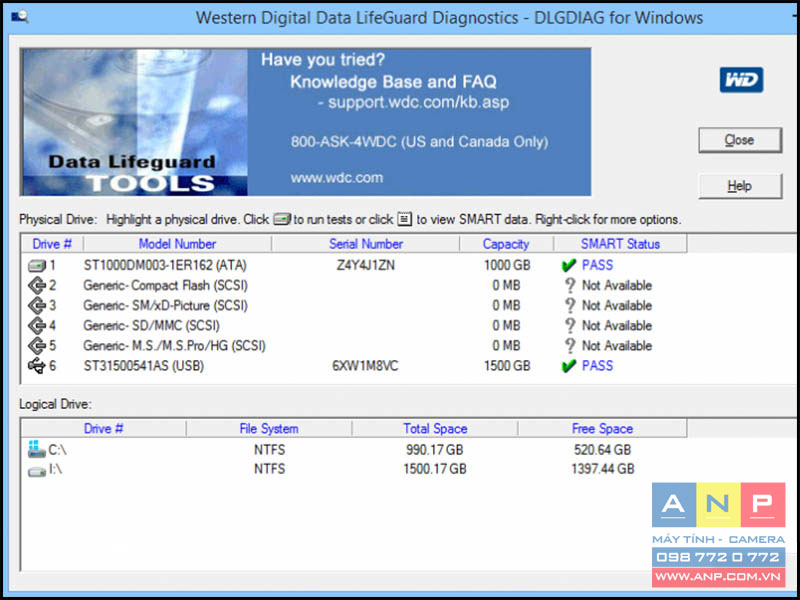Screen dimensions: 800x600
Task: Click Not Available for the Compact Flash drive
Action: (617, 286)
